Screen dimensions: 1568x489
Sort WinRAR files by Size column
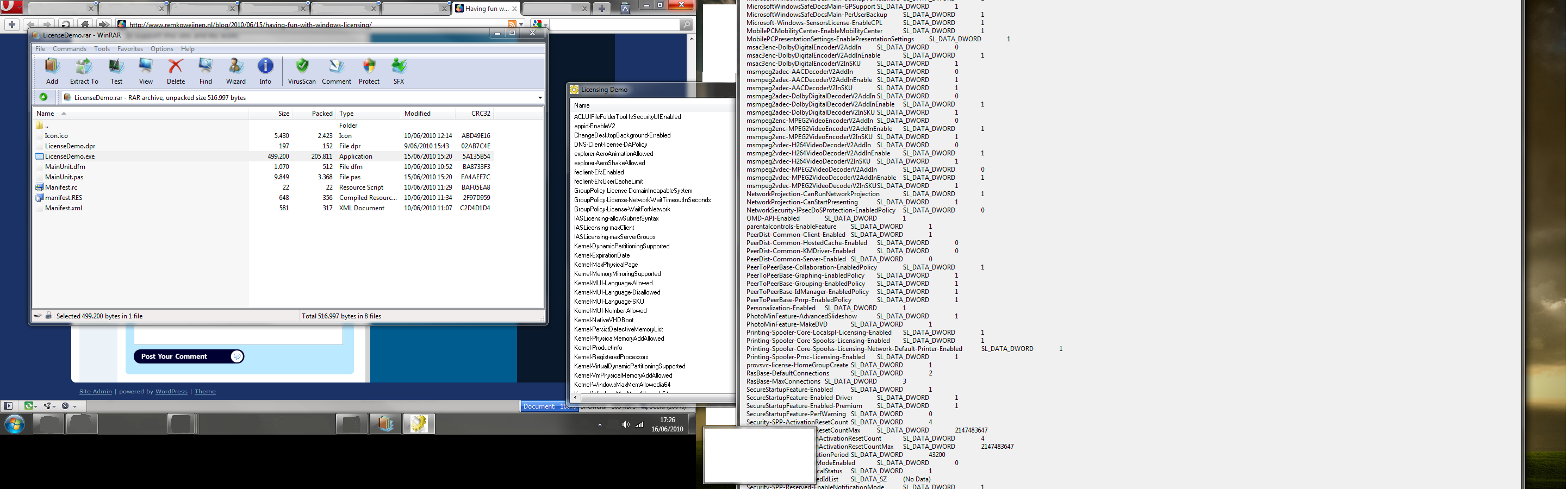tap(270, 113)
